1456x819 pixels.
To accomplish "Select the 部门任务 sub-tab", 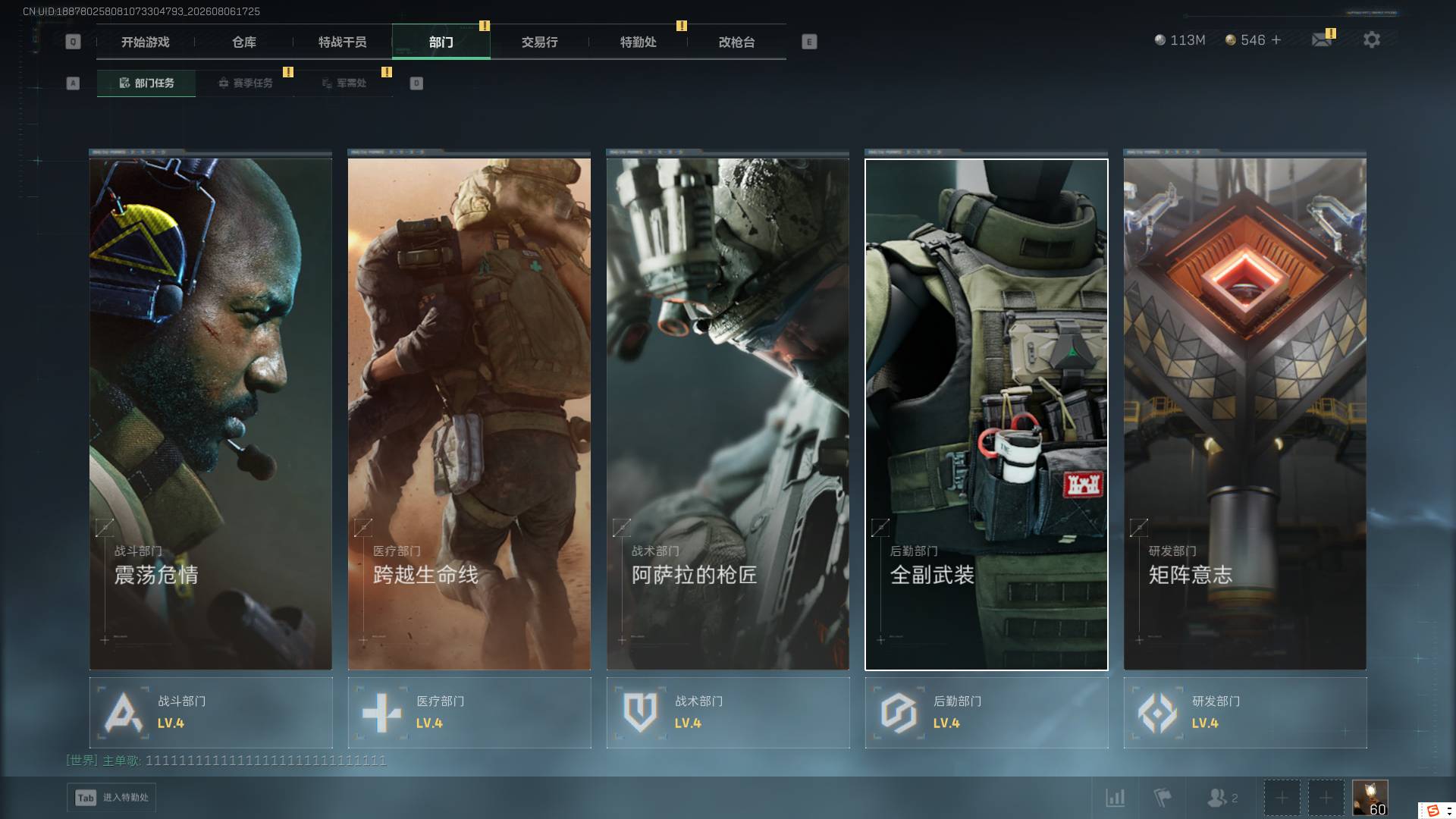I will click(146, 83).
